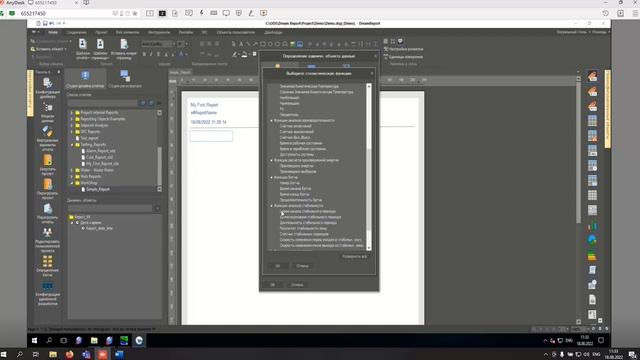Image resolution: width=640 pixels, height=360 pixels.
Task: Open the Configure Dream Report sidebar icon
Action: [x=47, y=83]
